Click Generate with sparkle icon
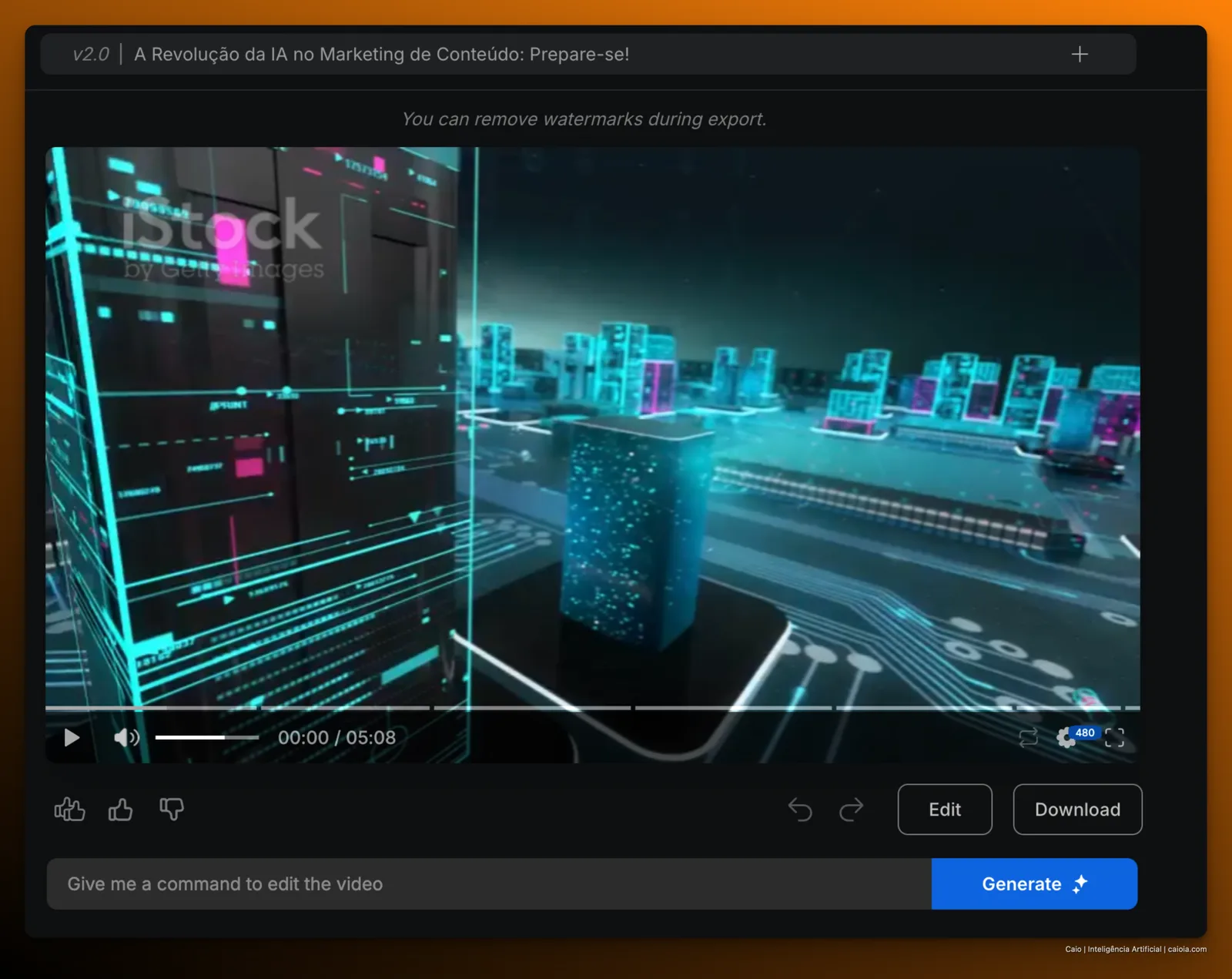This screenshot has height=979, width=1232. click(x=1034, y=883)
